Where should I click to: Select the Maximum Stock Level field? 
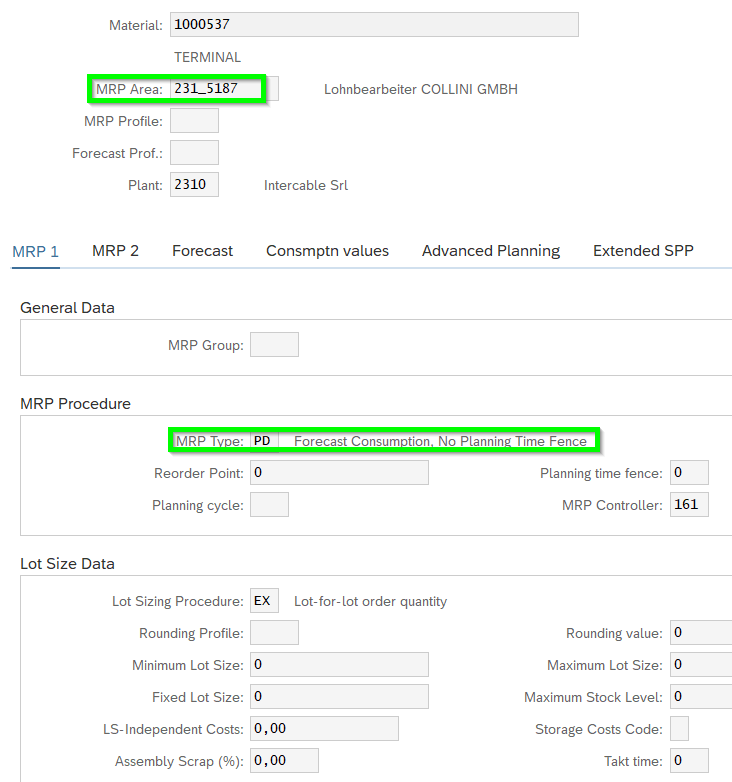700,697
